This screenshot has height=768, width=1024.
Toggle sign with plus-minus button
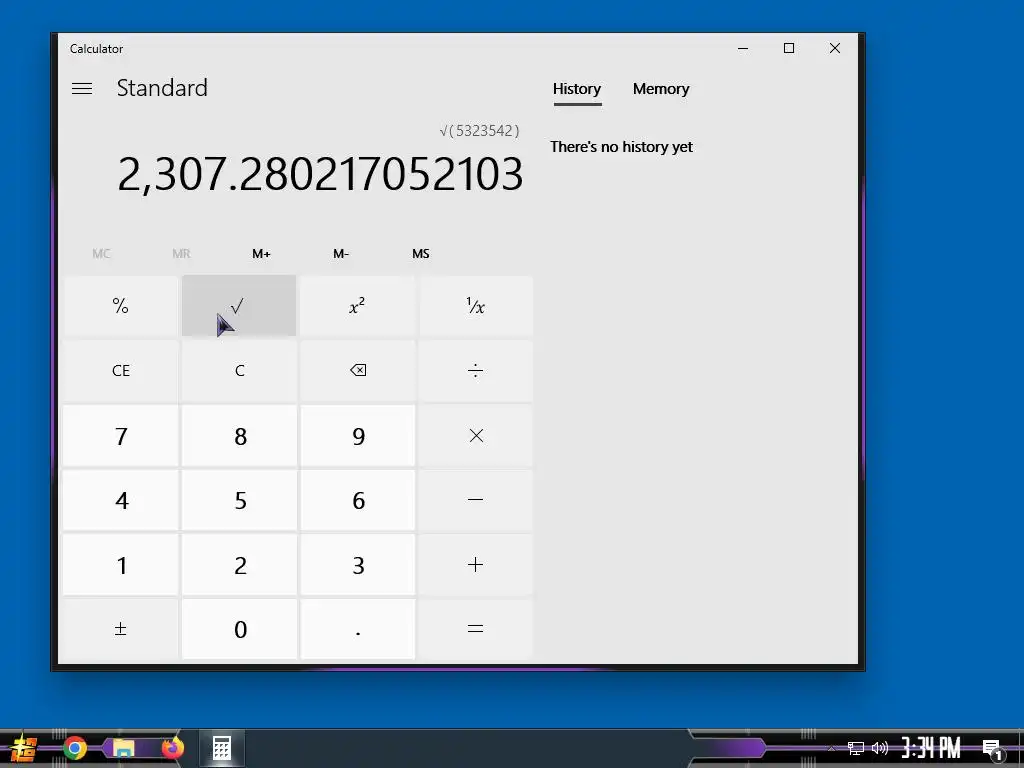pyautogui.click(x=121, y=629)
